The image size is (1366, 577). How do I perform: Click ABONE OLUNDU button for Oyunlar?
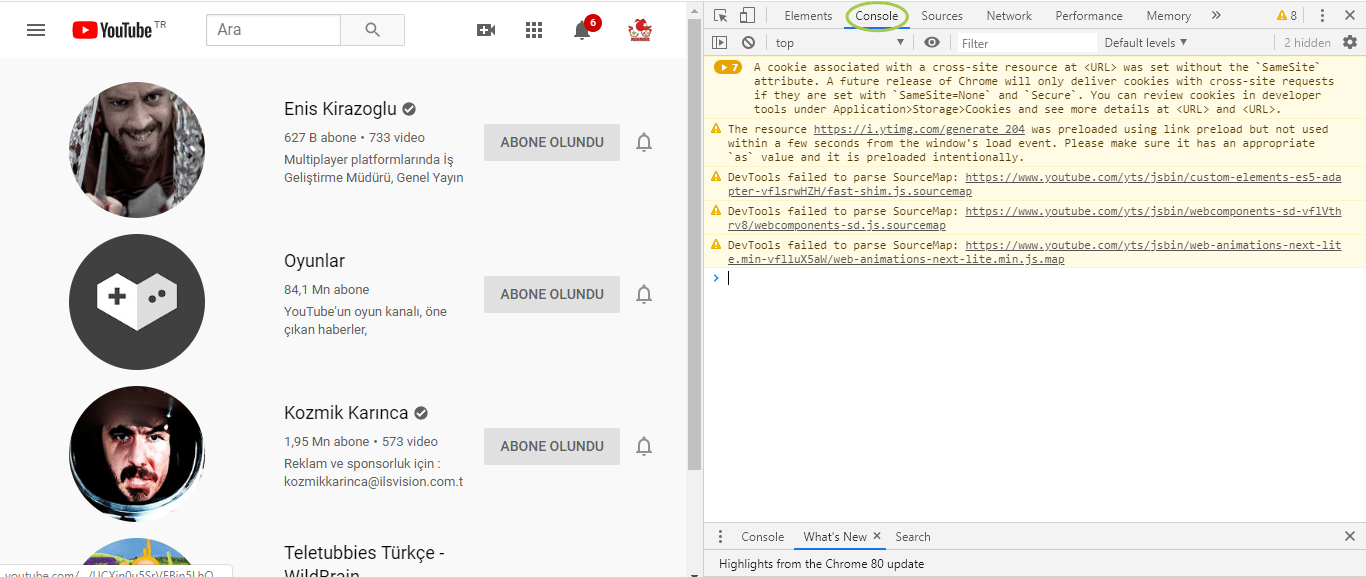coord(552,294)
